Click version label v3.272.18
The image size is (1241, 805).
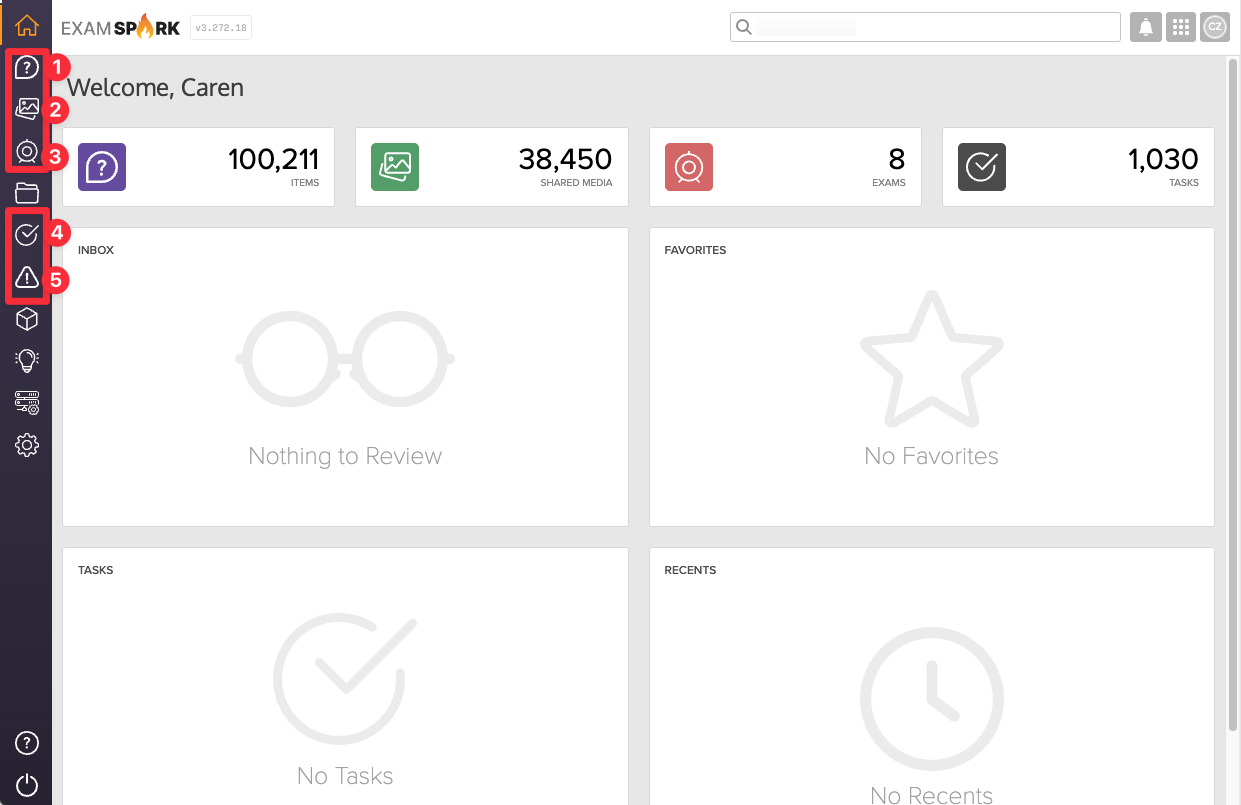pos(220,28)
